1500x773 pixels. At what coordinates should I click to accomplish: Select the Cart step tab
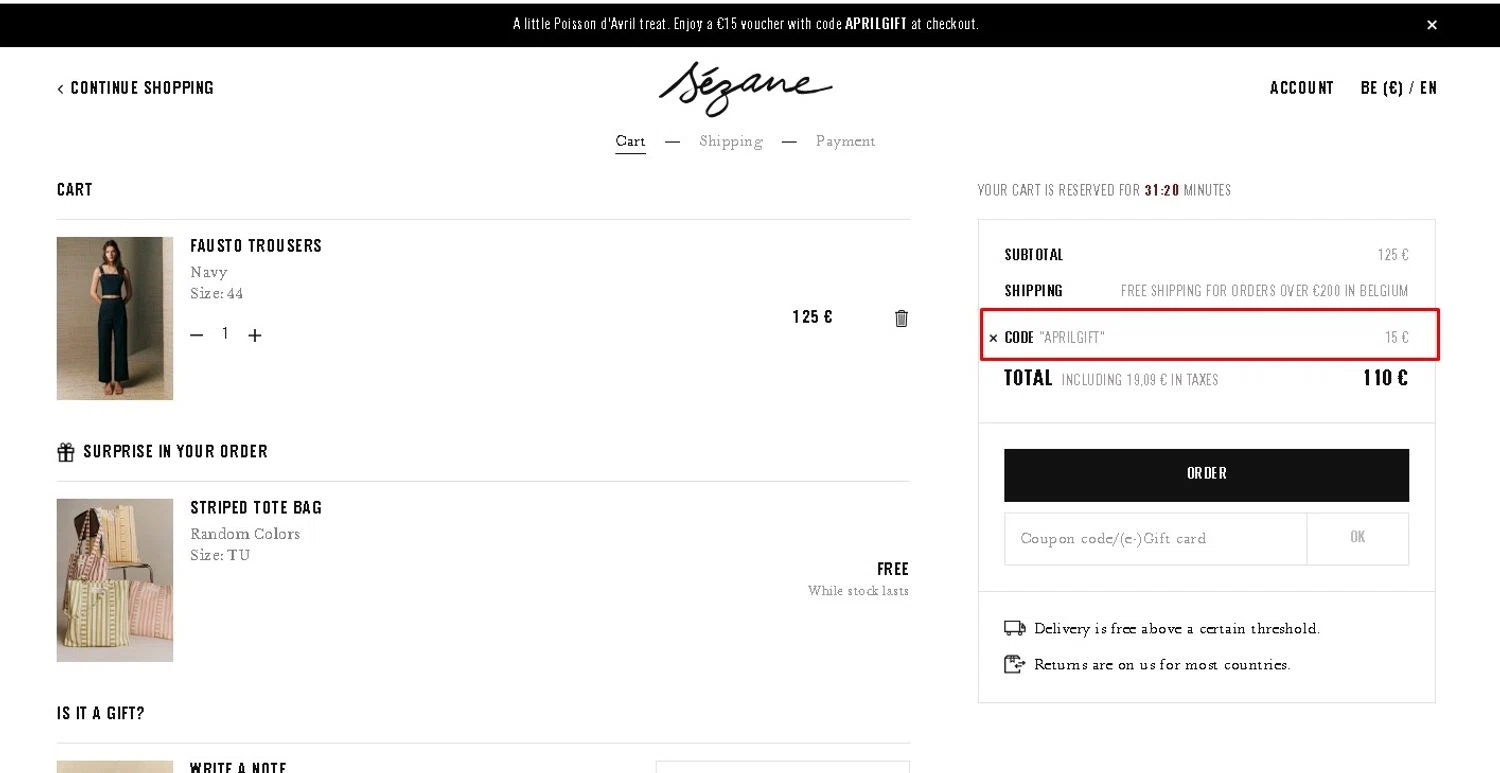point(630,141)
